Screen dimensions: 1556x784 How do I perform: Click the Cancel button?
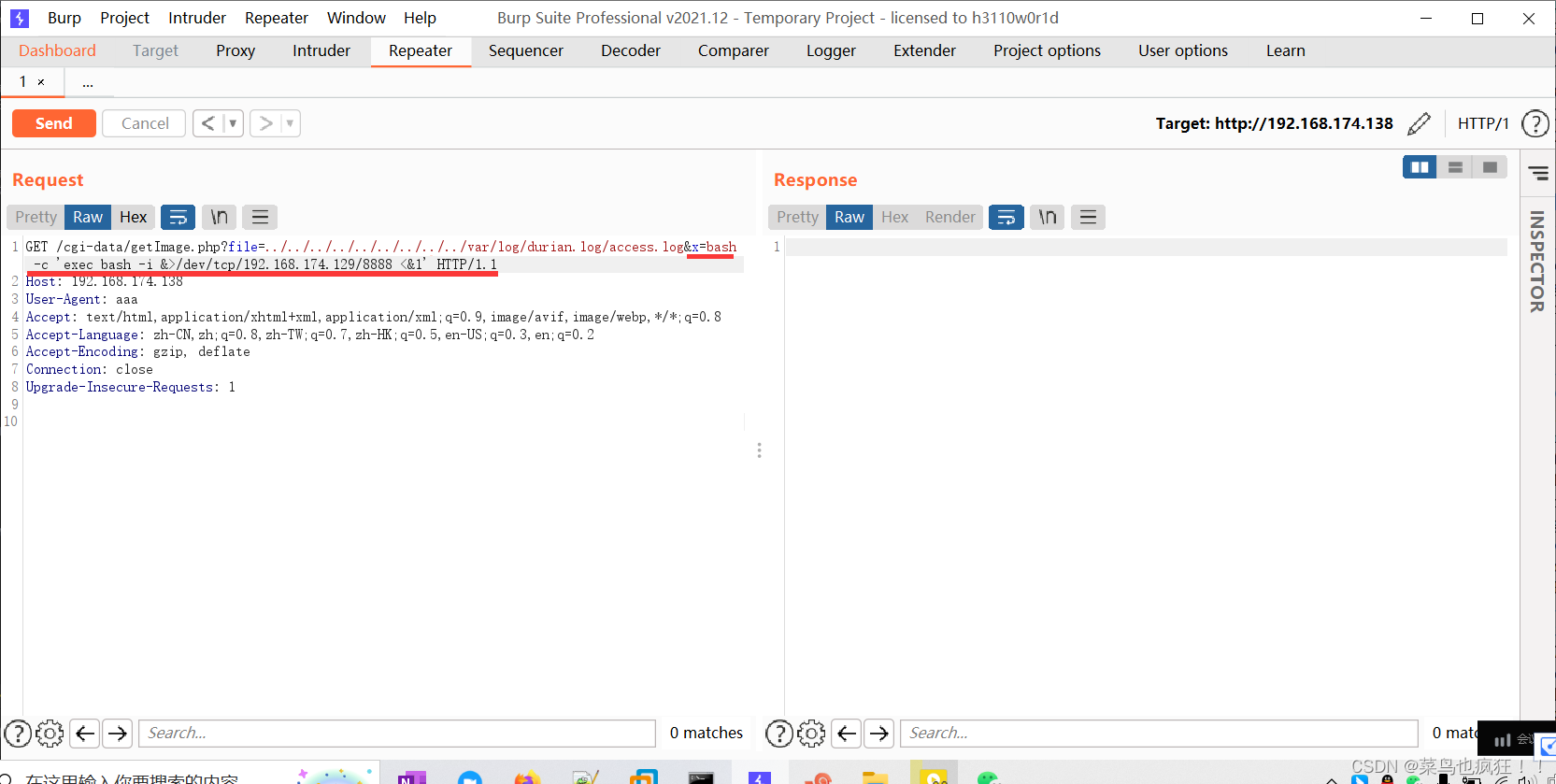(x=145, y=123)
